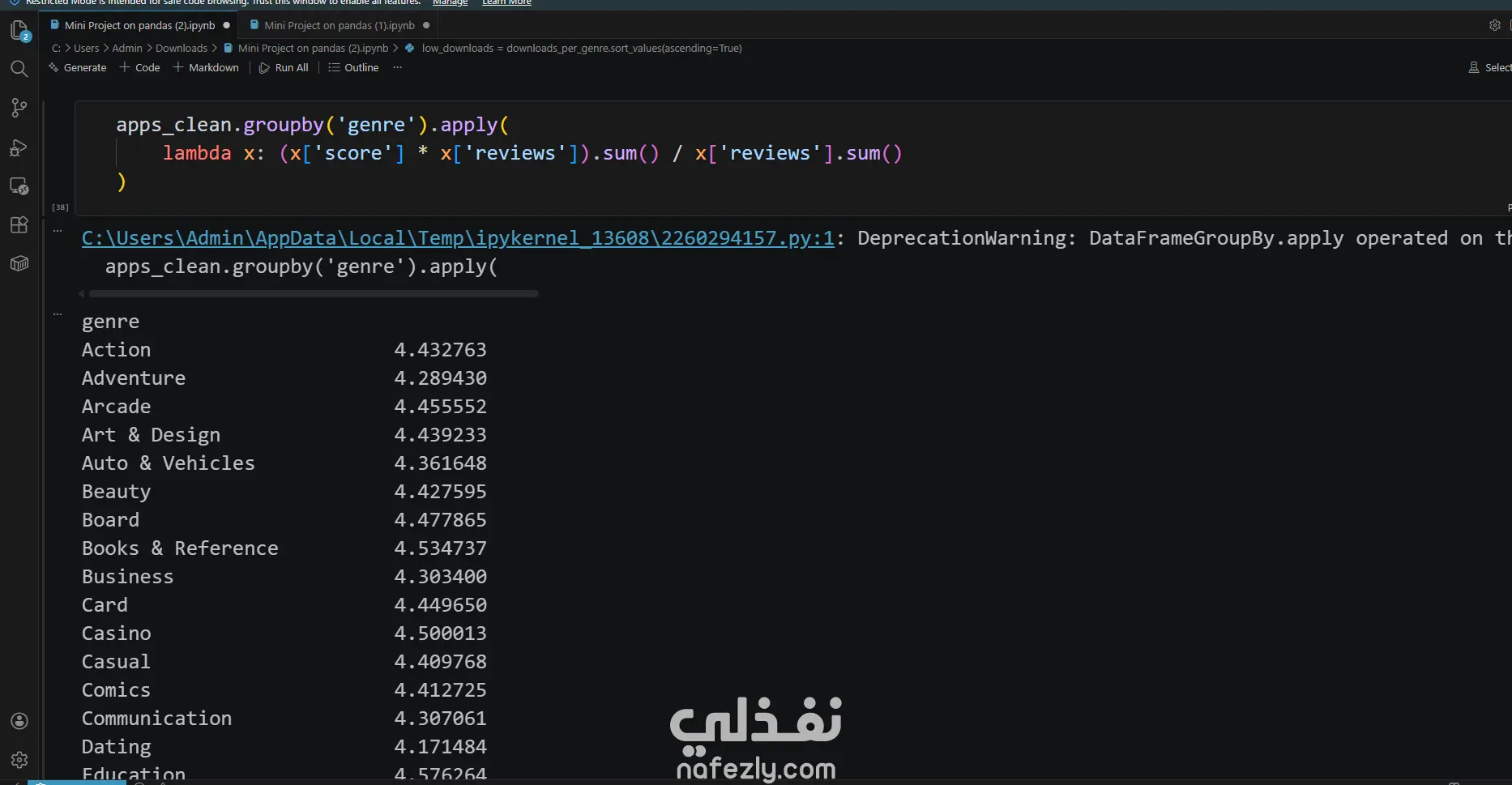Add a new Markdown cell
The width and height of the screenshot is (1512, 785).
tap(206, 67)
